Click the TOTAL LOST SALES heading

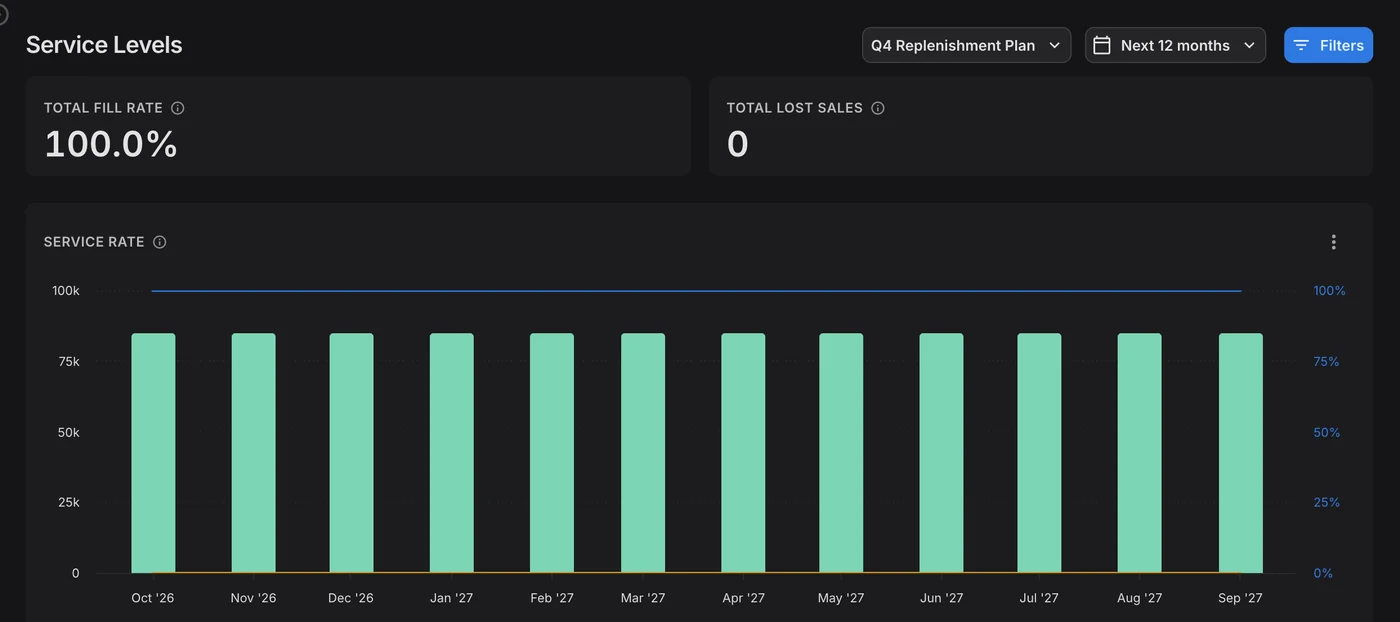(x=795, y=108)
